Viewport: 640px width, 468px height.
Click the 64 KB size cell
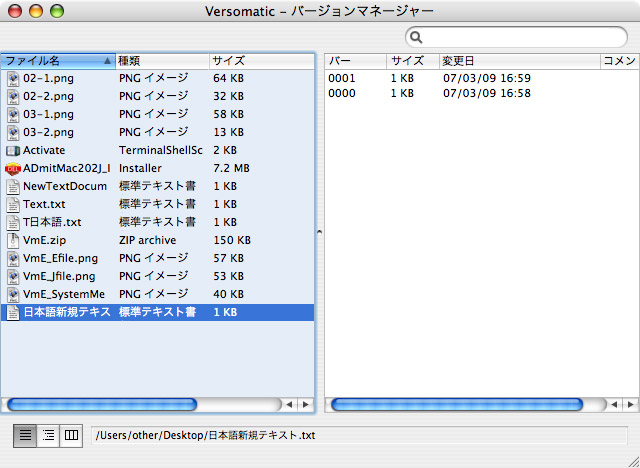tap(228, 78)
